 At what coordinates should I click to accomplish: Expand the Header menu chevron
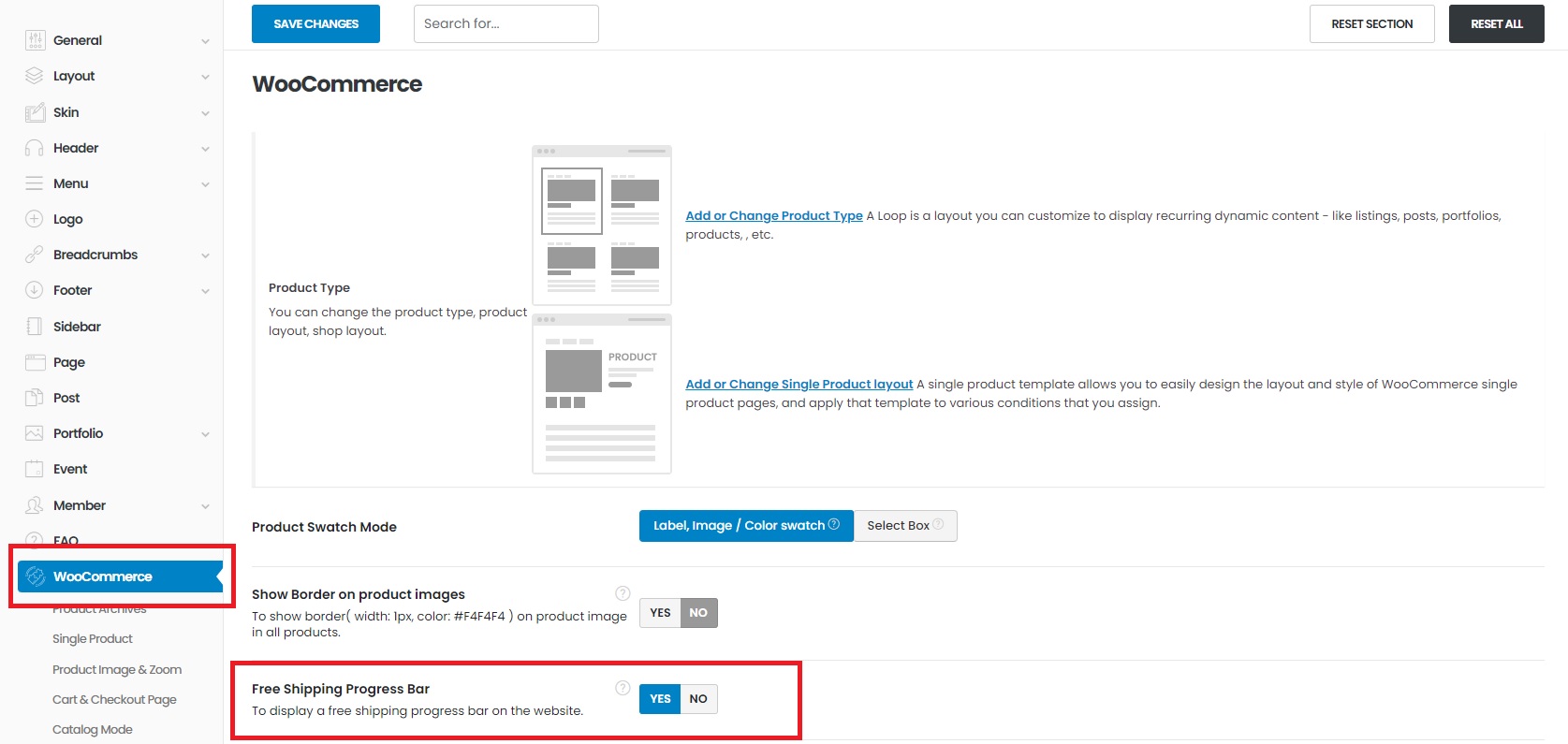click(205, 149)
